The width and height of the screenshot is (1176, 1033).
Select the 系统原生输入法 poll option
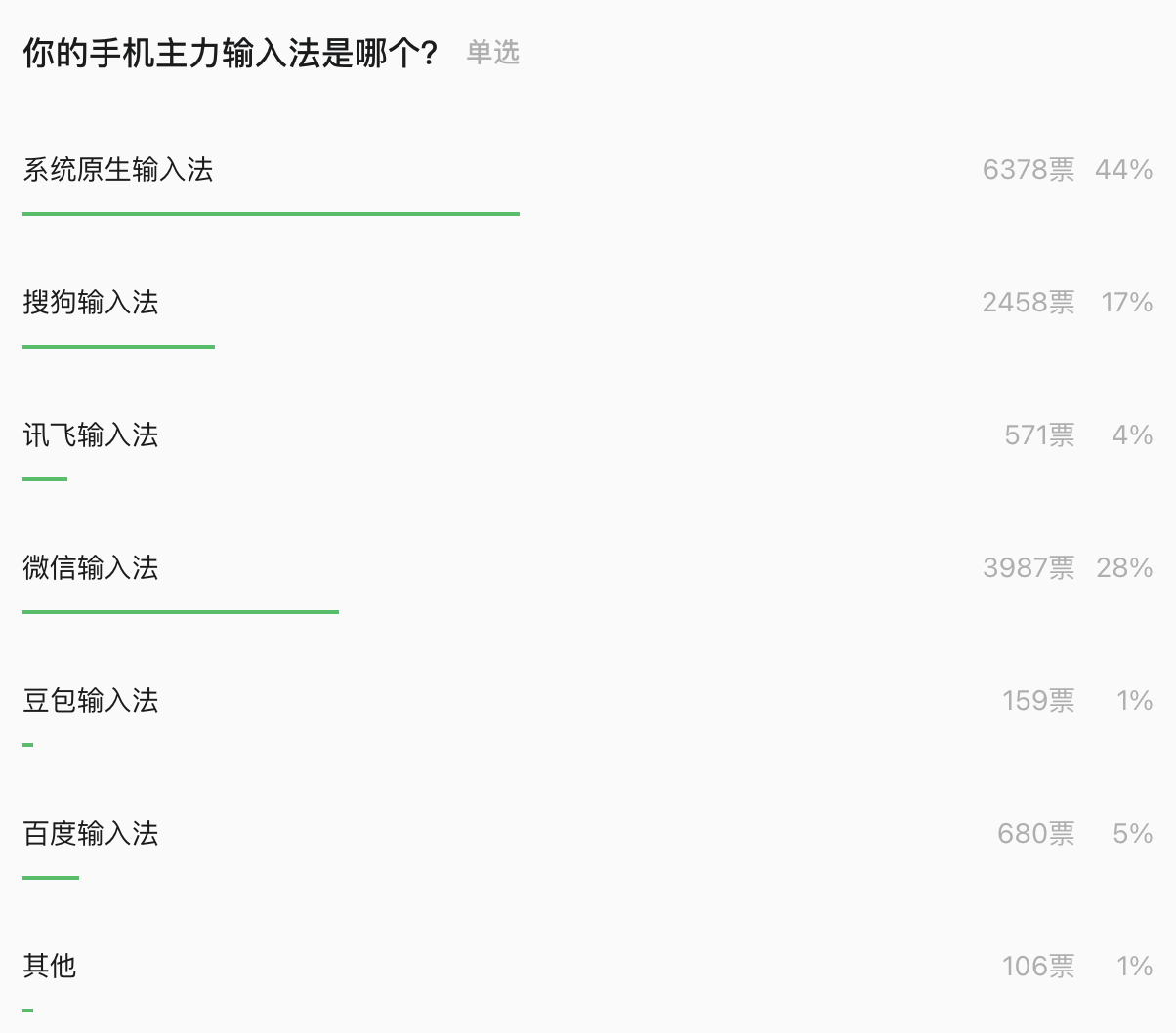pos(118,170)
